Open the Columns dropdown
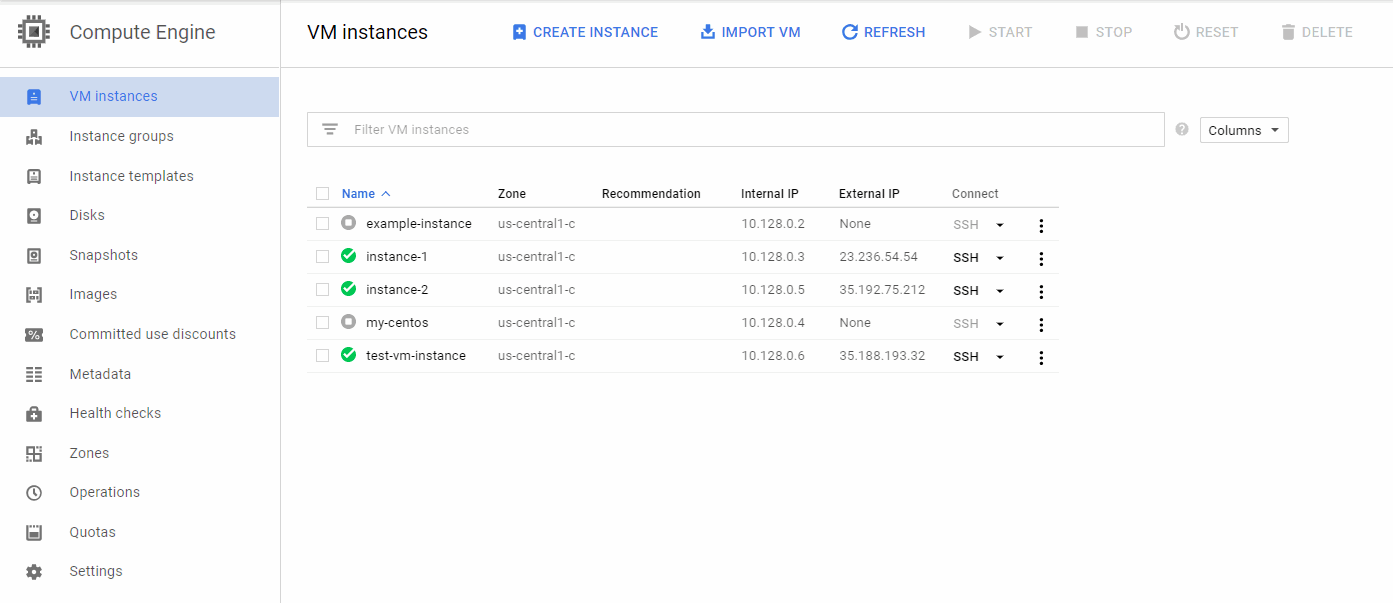This screenshot has height=603, width=1393. (x=1243, y=129)
